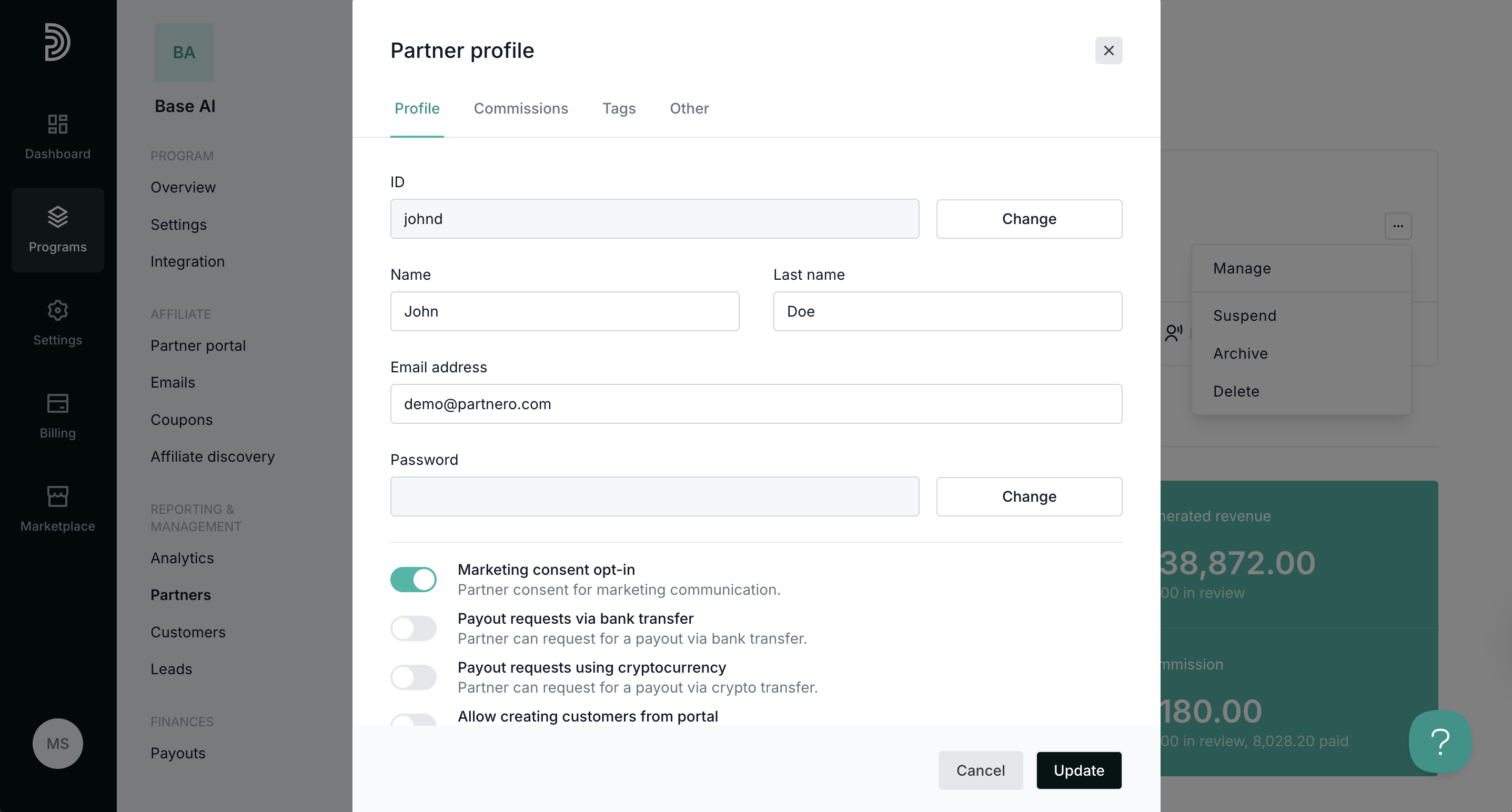The height and width of the screenshot is (812, 1512).
Task: Close the Partner profile dialog
Action: point(1108,50)
